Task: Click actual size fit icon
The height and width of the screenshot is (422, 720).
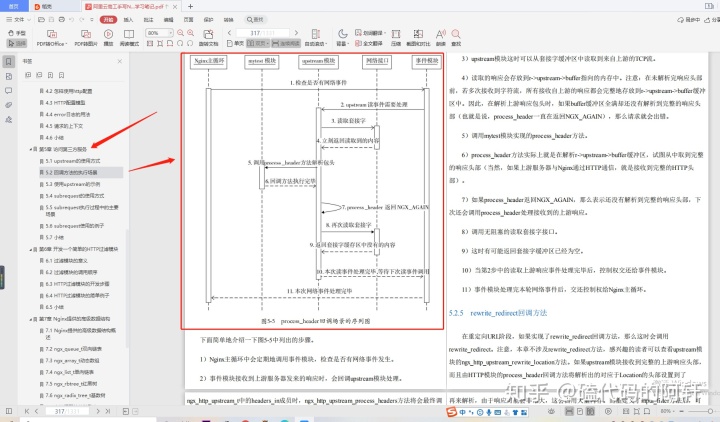Action: [150, 43]
